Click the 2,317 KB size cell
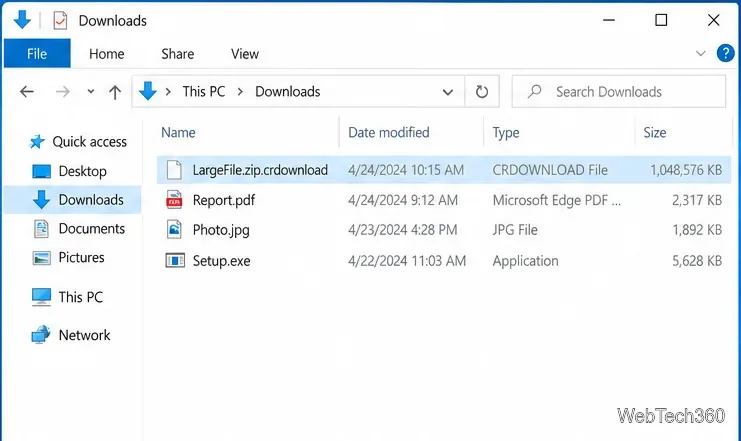The image size is (741, 441). (697, 200)
